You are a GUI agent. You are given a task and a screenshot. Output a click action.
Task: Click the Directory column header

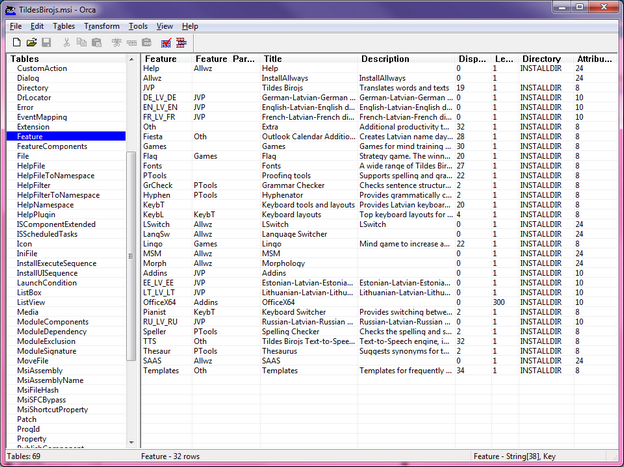pyautogui.click(x=541, y=60)
